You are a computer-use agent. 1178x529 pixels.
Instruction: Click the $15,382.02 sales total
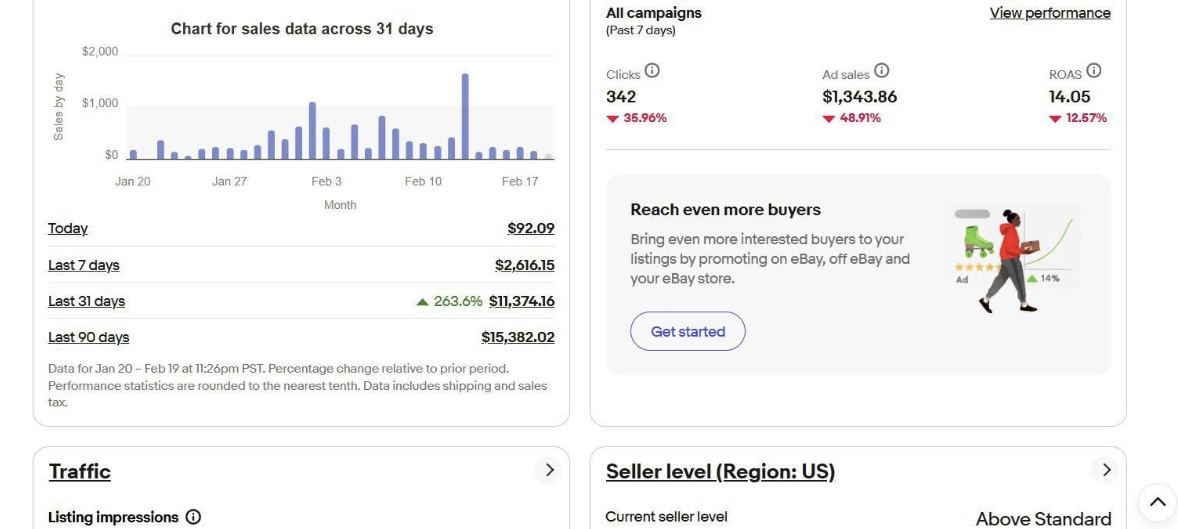pyautogui.click(x=517, y=337)
